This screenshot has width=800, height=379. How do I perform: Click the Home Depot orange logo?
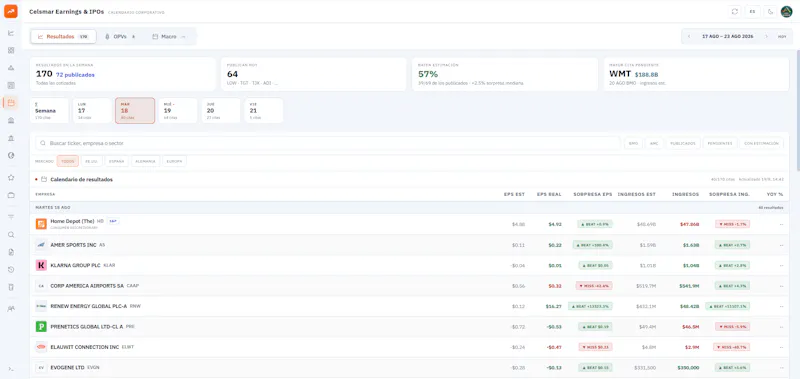tap(41, 224)
